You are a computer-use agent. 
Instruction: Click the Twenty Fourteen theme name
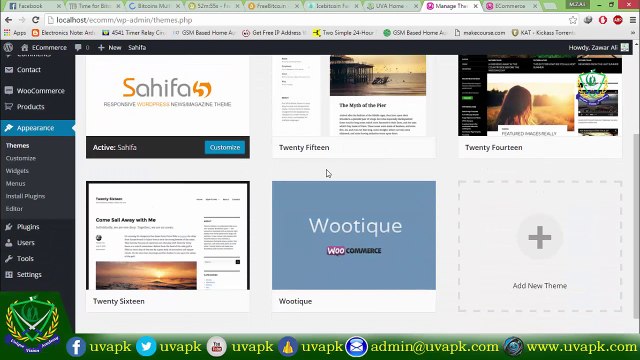tap(493, 147)
